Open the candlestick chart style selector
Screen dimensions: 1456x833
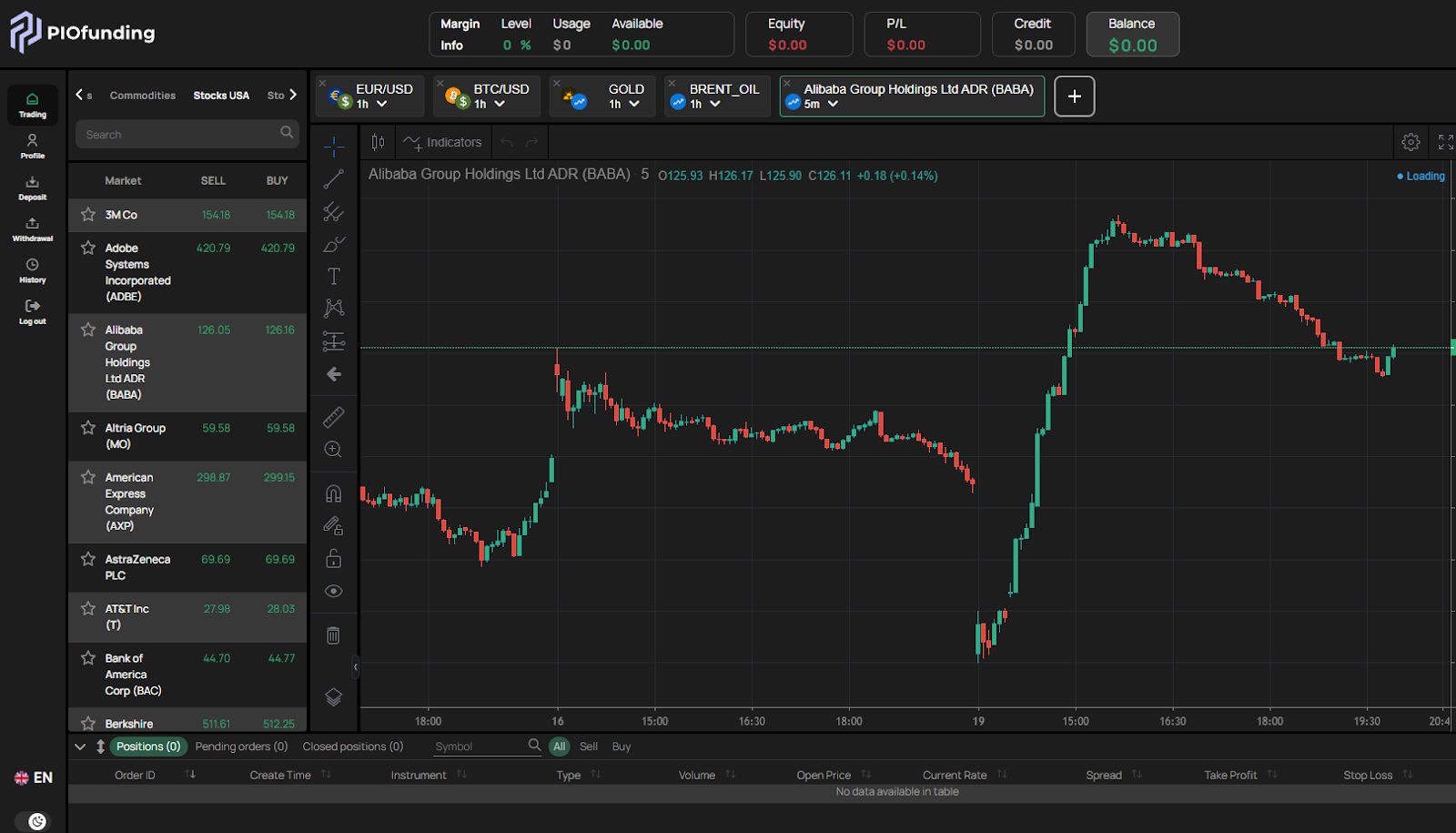pyautogui.click(x=379, y=142)
